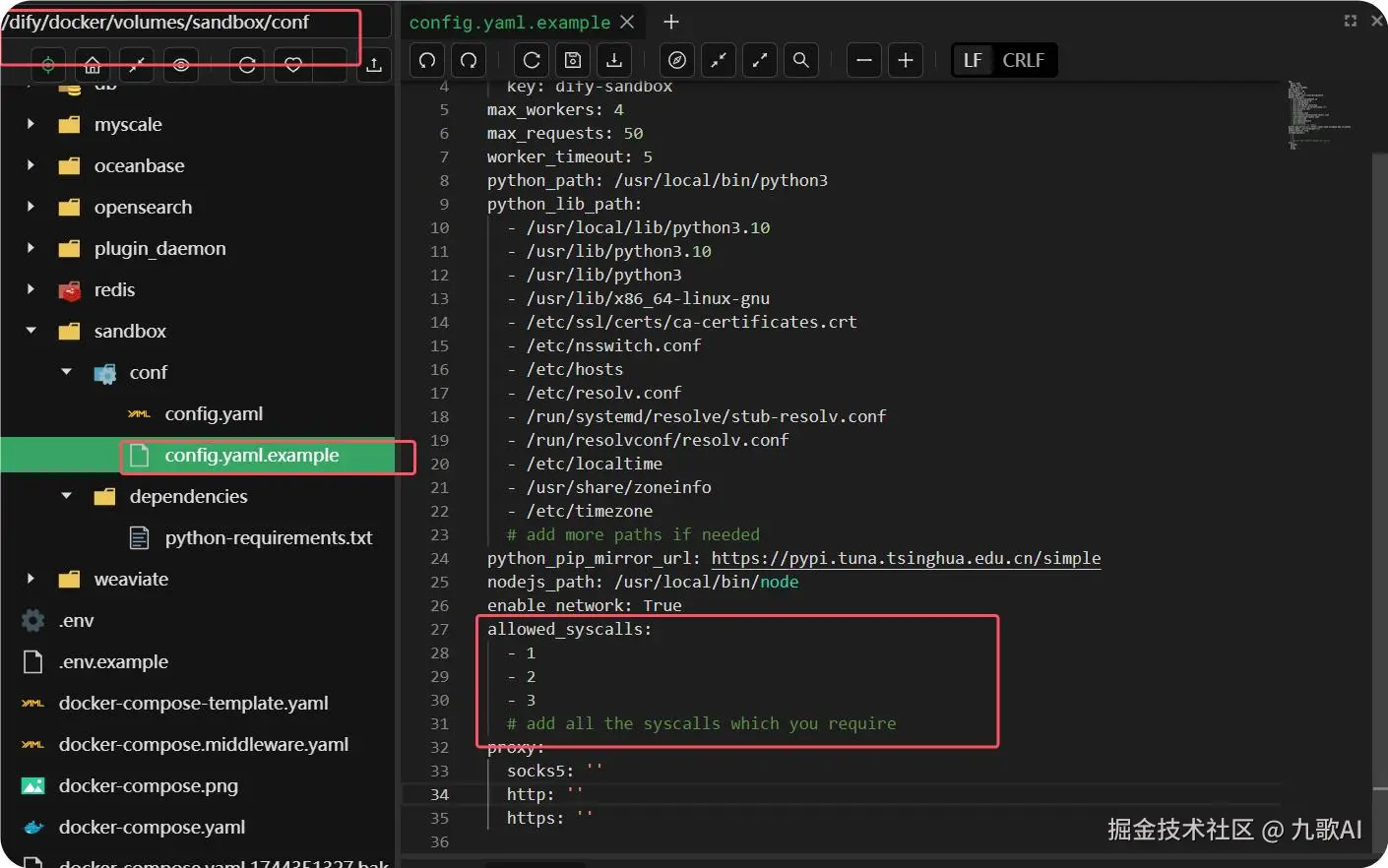Reload the file contents in editor

[x=532, y=60]
